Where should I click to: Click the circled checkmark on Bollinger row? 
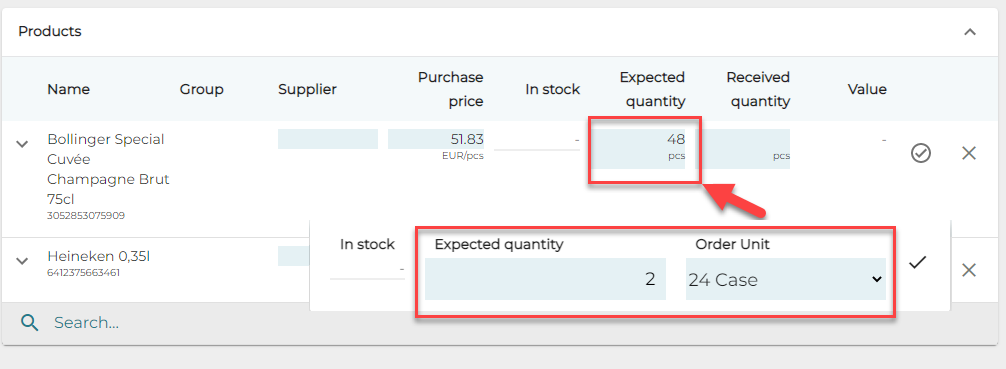(x=921, y=153)
